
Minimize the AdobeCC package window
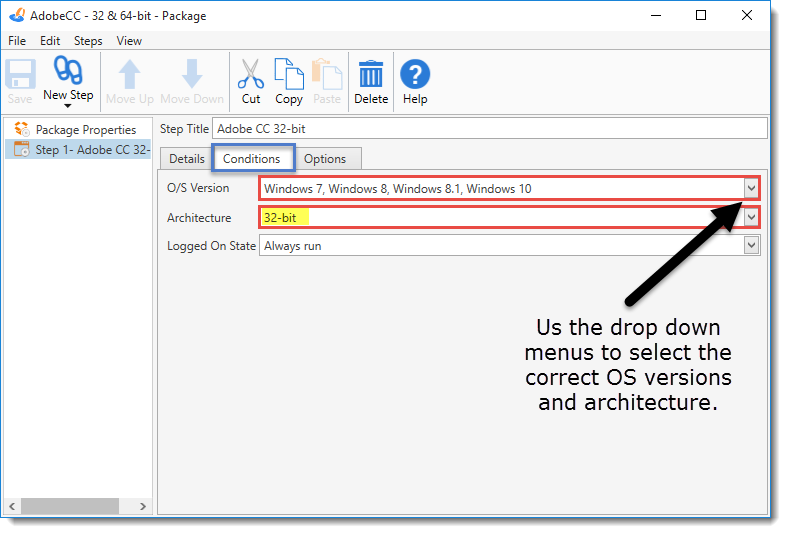coord(656,16)
